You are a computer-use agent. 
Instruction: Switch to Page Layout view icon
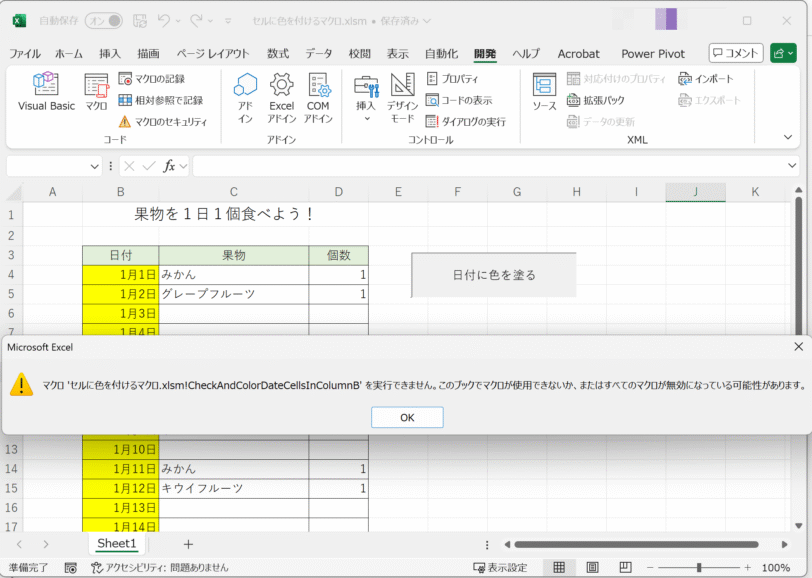(x=592, y=568)
